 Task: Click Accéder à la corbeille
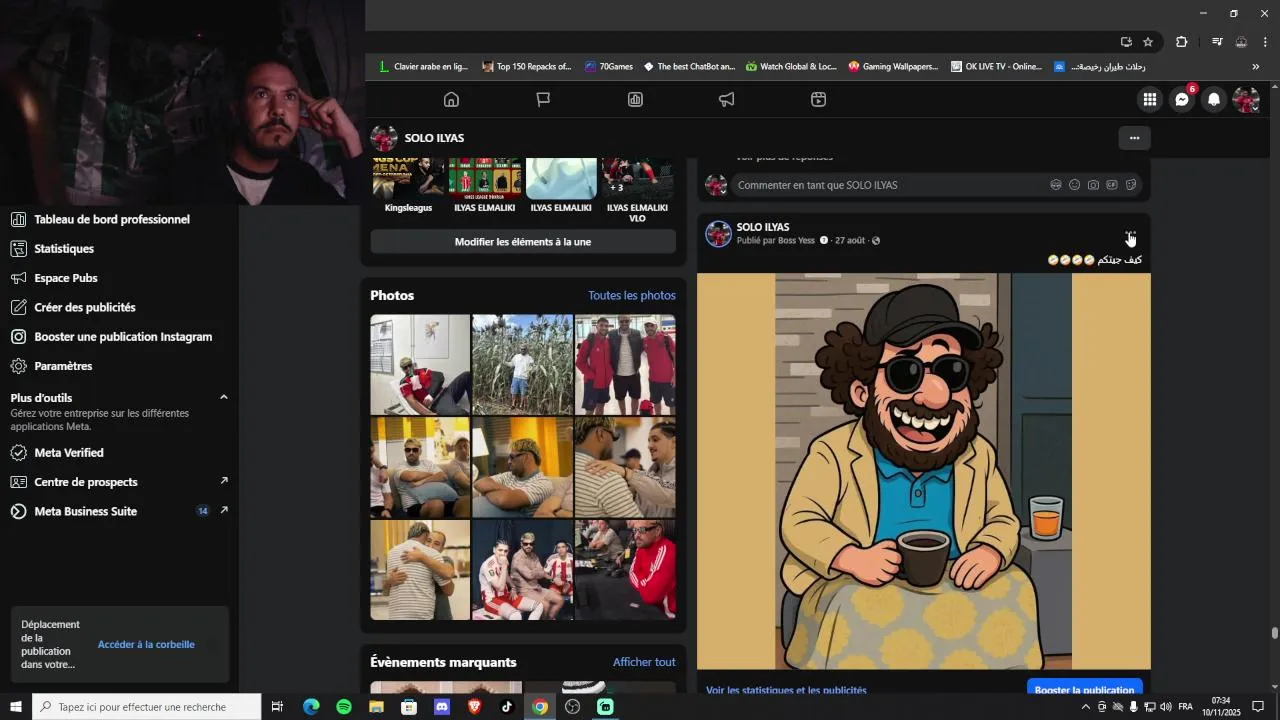point(146,645)
